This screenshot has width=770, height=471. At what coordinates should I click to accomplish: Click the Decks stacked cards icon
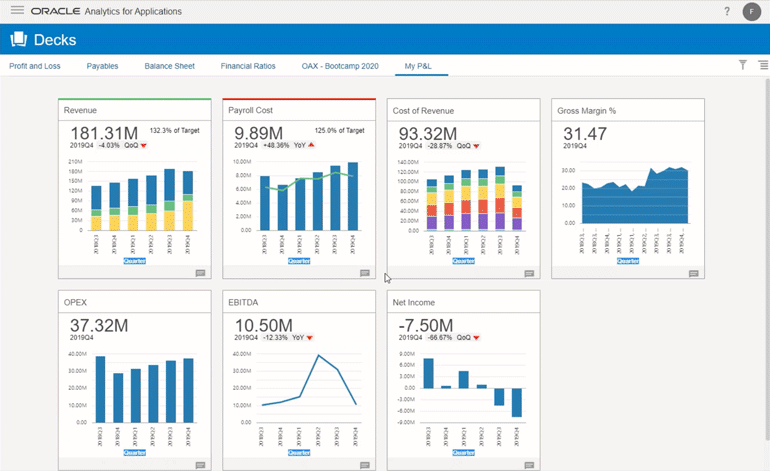(19, 39)
